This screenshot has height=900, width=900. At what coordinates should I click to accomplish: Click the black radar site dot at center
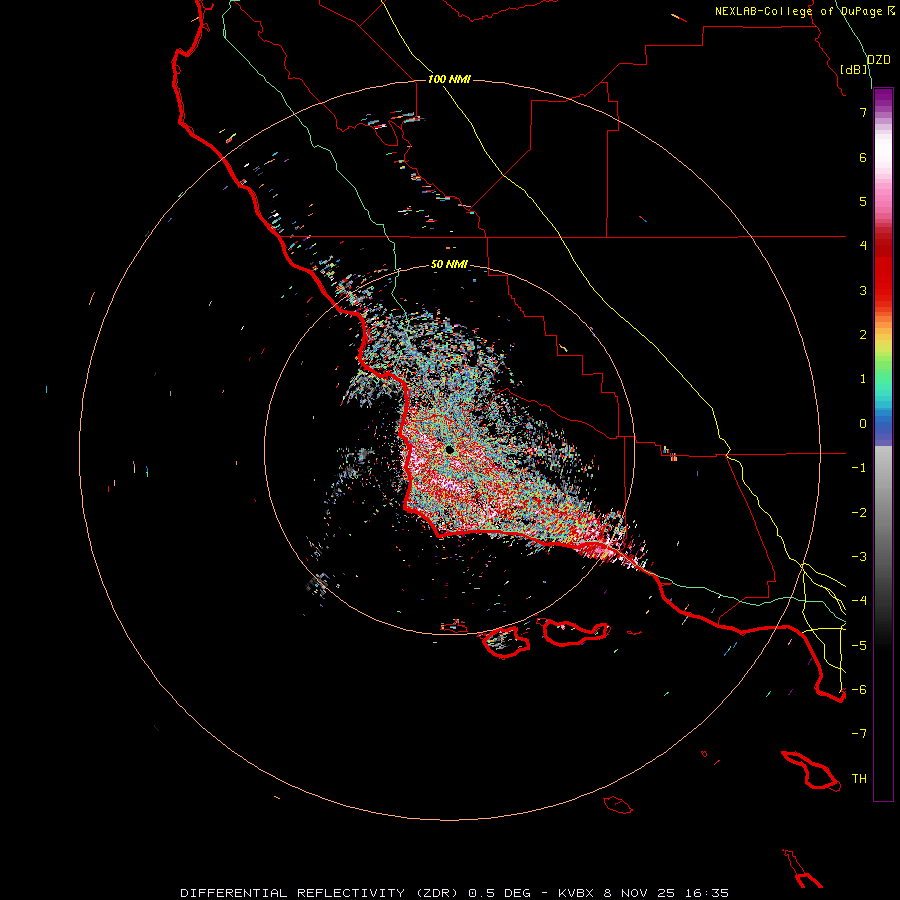click(x=449, y=450)
